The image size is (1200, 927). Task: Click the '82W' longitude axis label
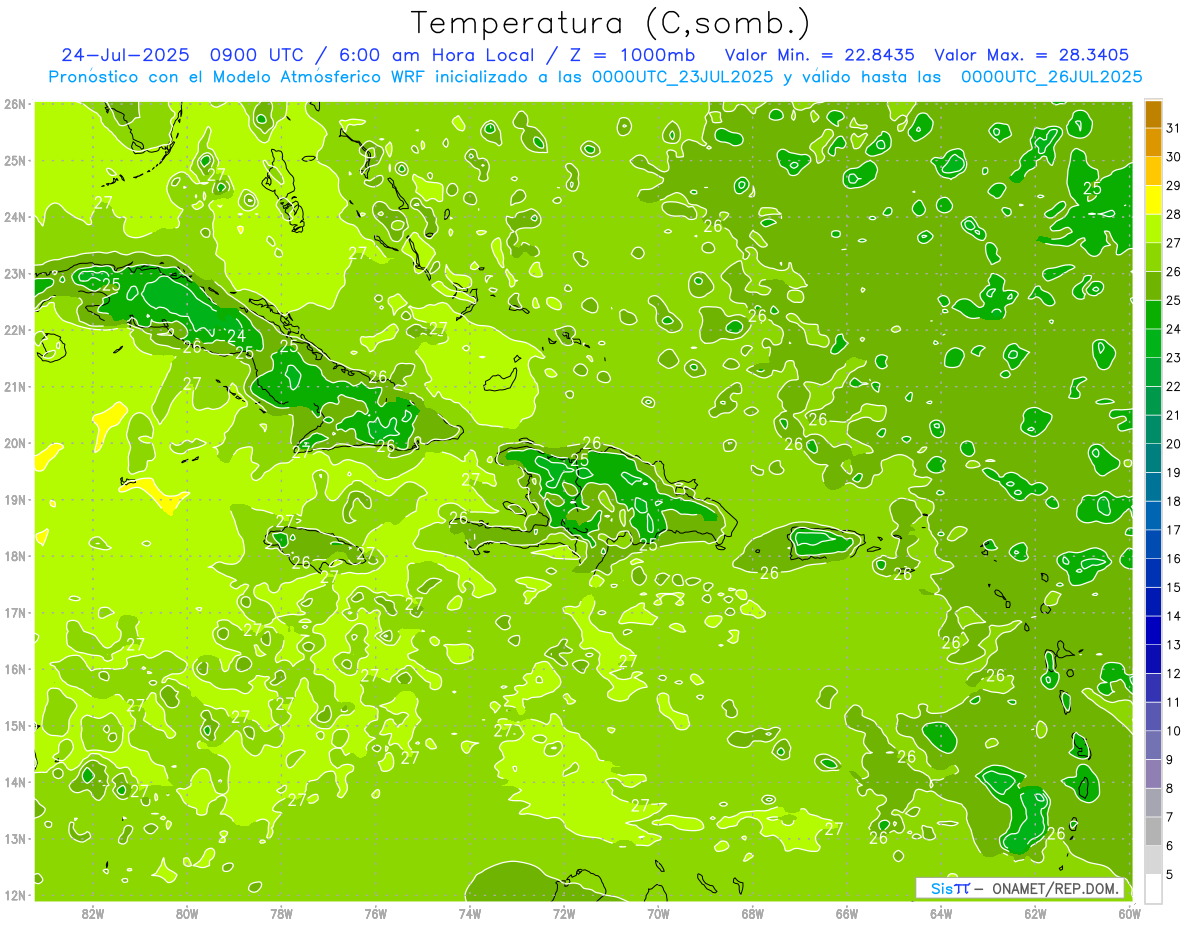93,914
